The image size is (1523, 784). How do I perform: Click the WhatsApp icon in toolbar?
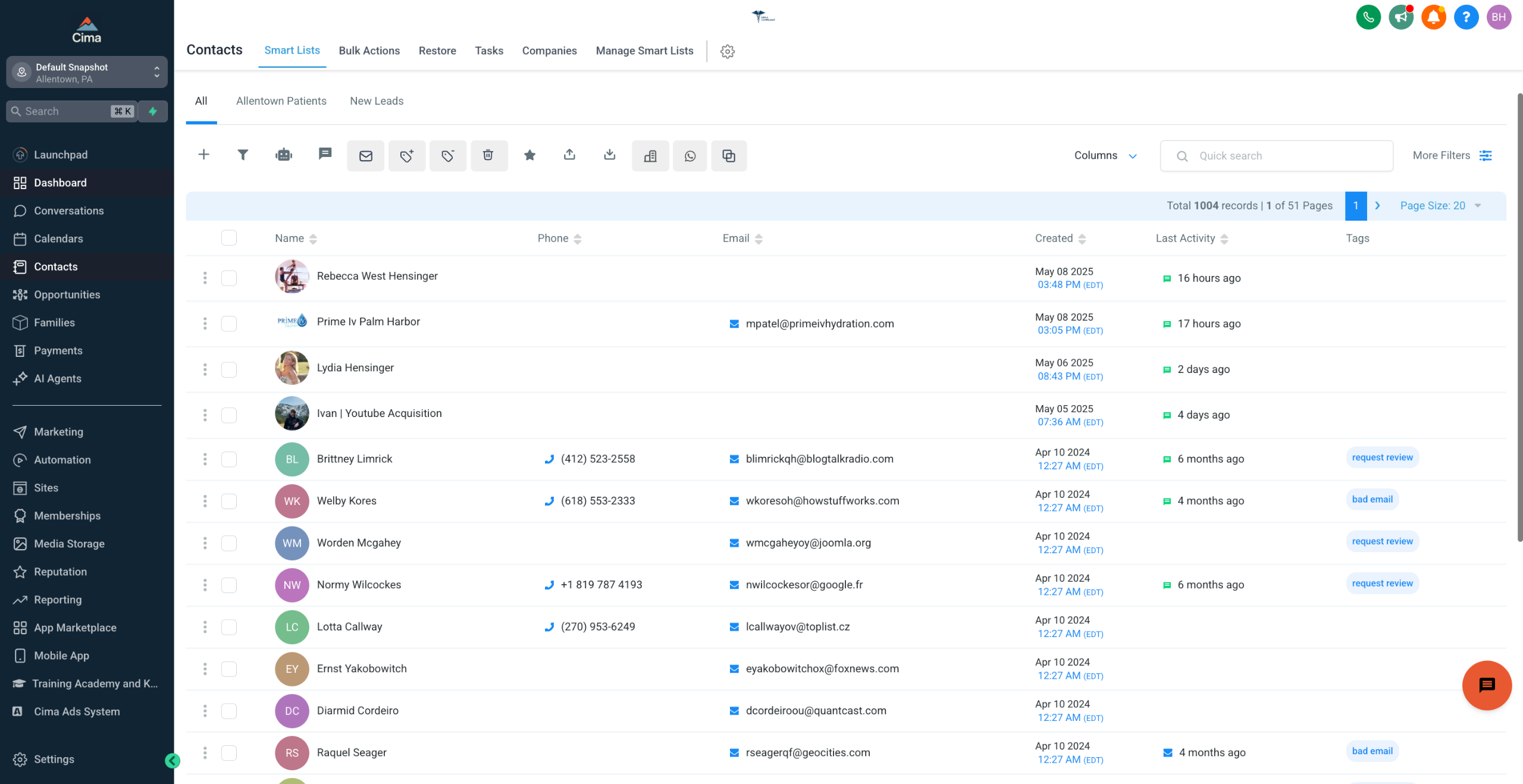point(690,156)
